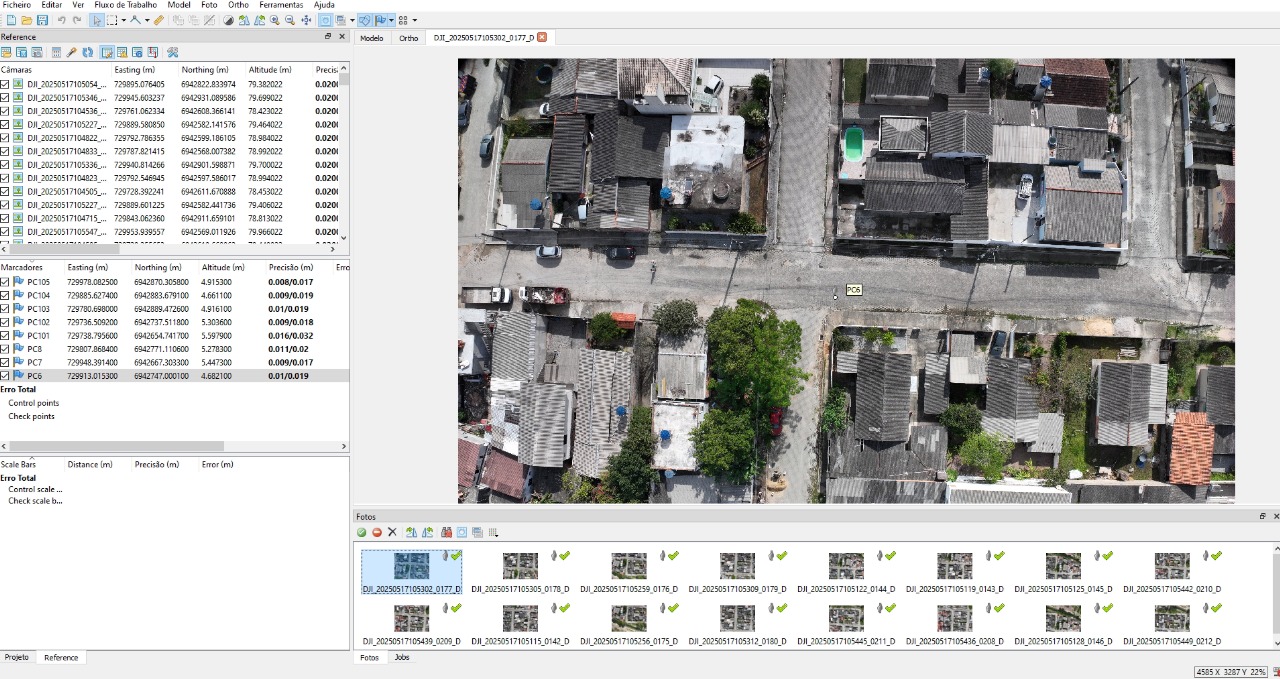Activate the Ruler measurement tool

(159, 20)
